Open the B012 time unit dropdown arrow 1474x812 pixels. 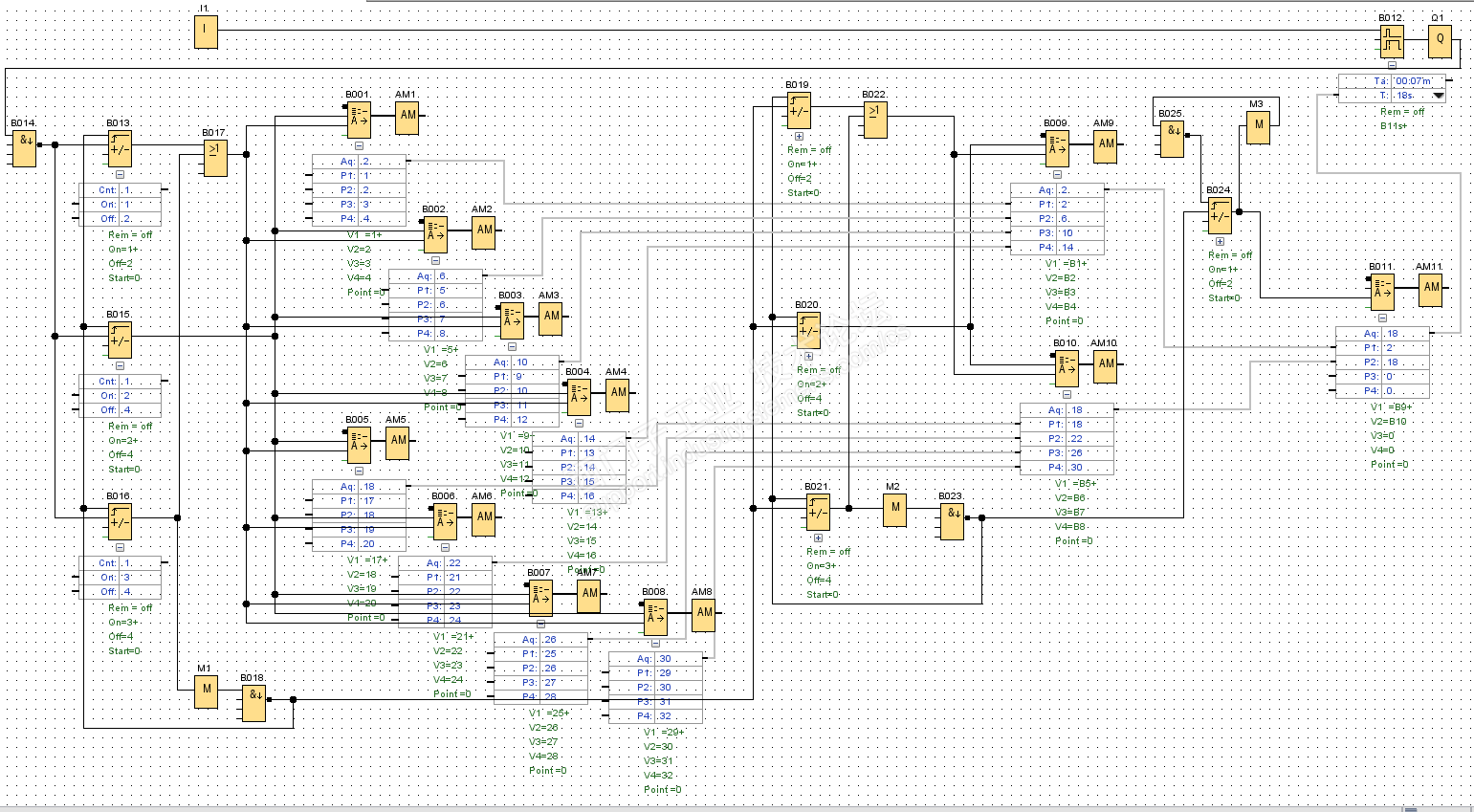pos(1439,96)
